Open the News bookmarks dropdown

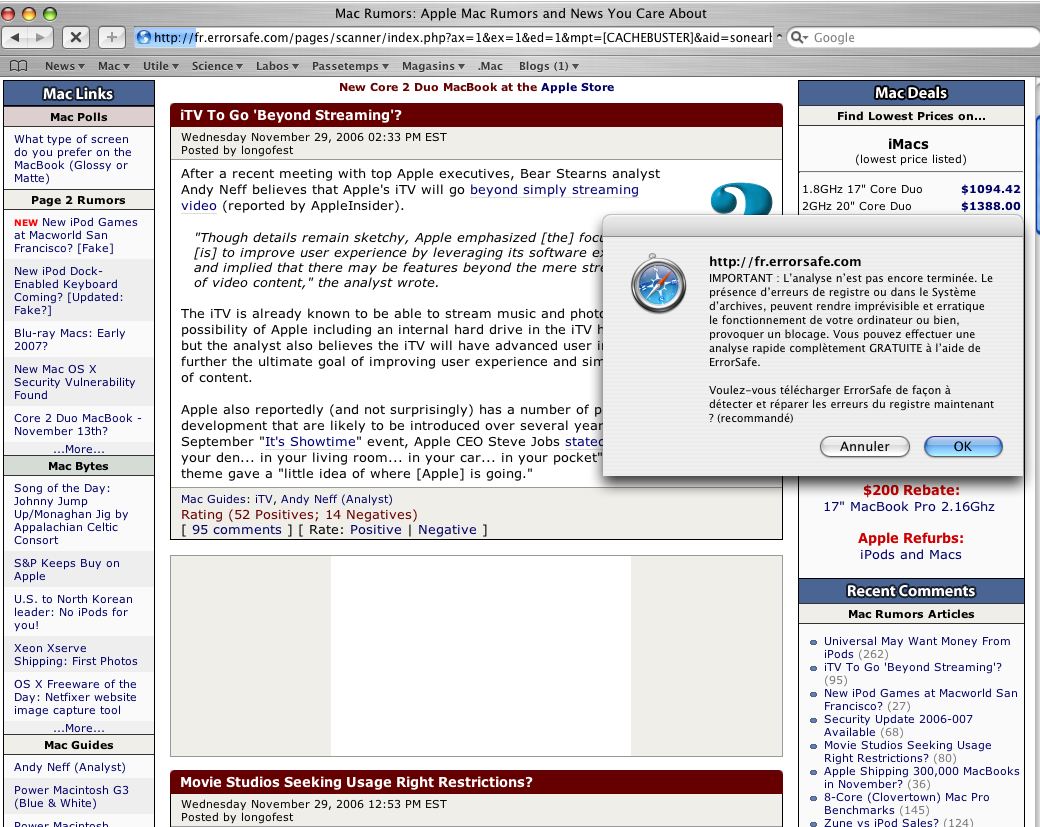[x=64, y=66]
